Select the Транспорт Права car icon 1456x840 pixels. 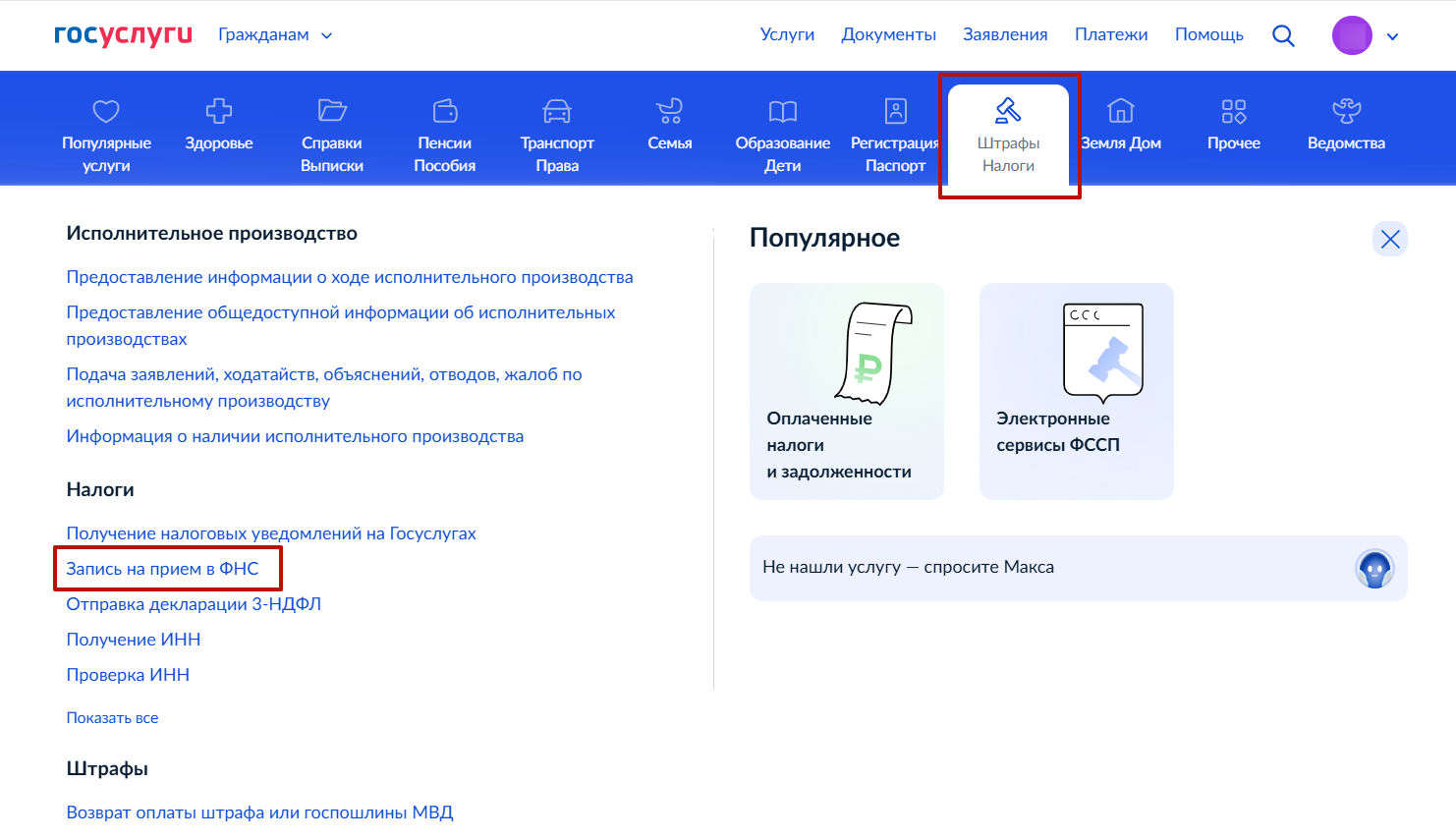[557, 111]
